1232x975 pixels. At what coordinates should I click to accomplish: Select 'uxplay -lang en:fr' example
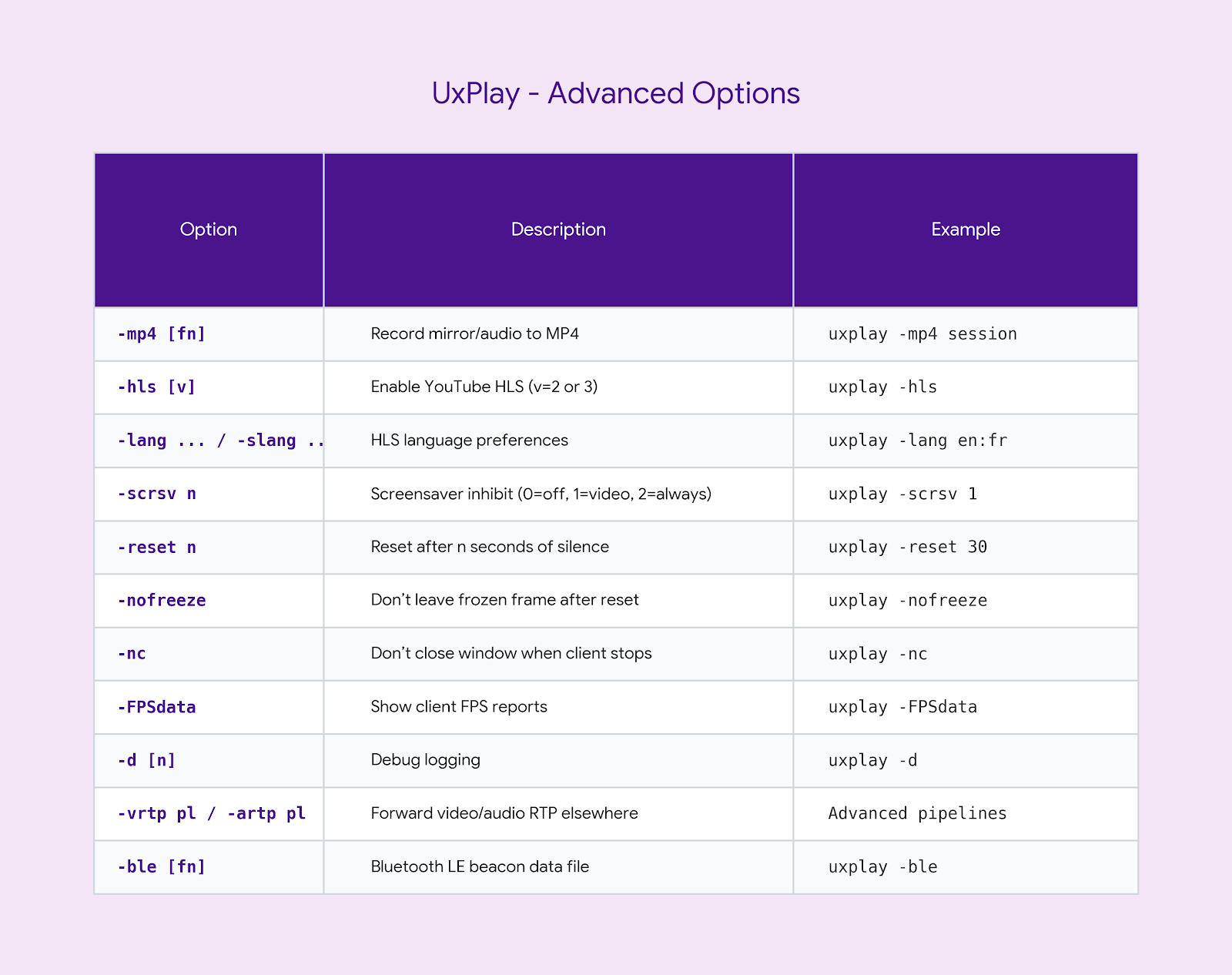tap(917, 441)
